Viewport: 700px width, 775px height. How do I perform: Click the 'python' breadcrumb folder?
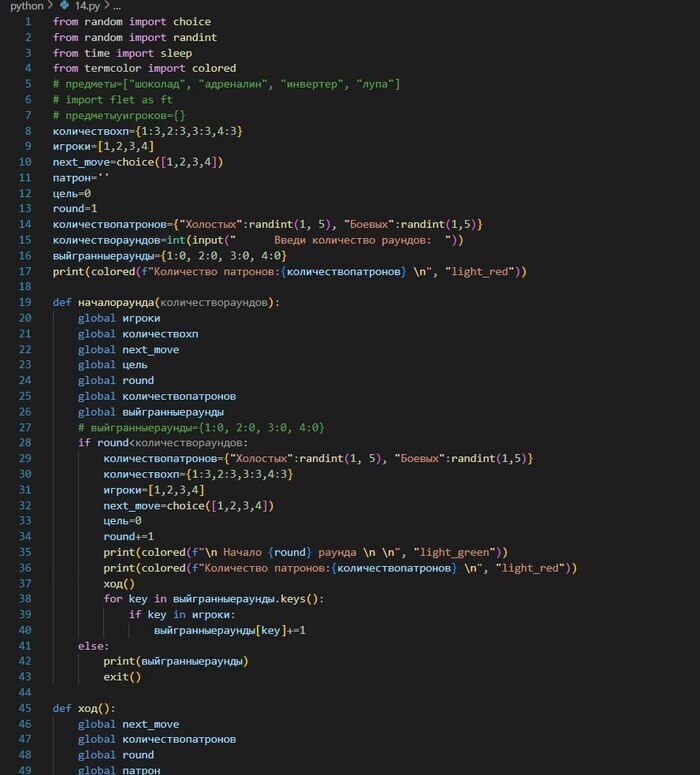pyautogui.click(x=27, y=6)
